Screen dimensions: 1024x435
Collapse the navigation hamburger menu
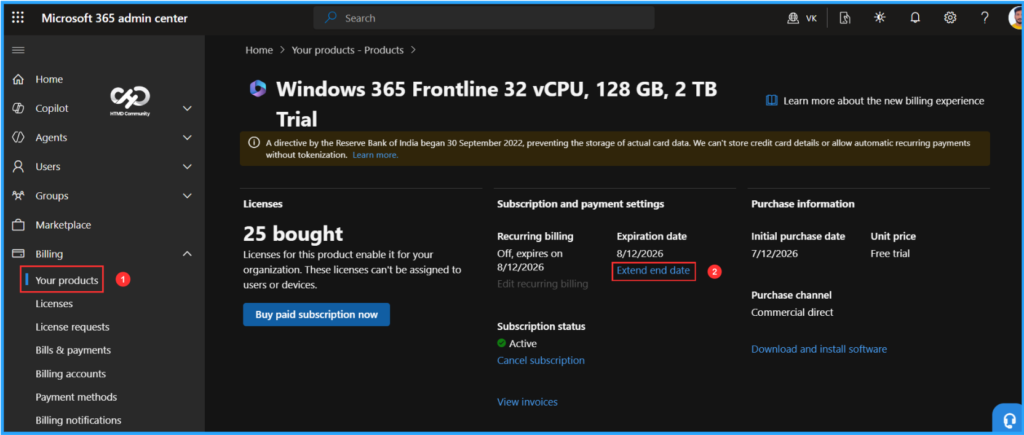18,50
